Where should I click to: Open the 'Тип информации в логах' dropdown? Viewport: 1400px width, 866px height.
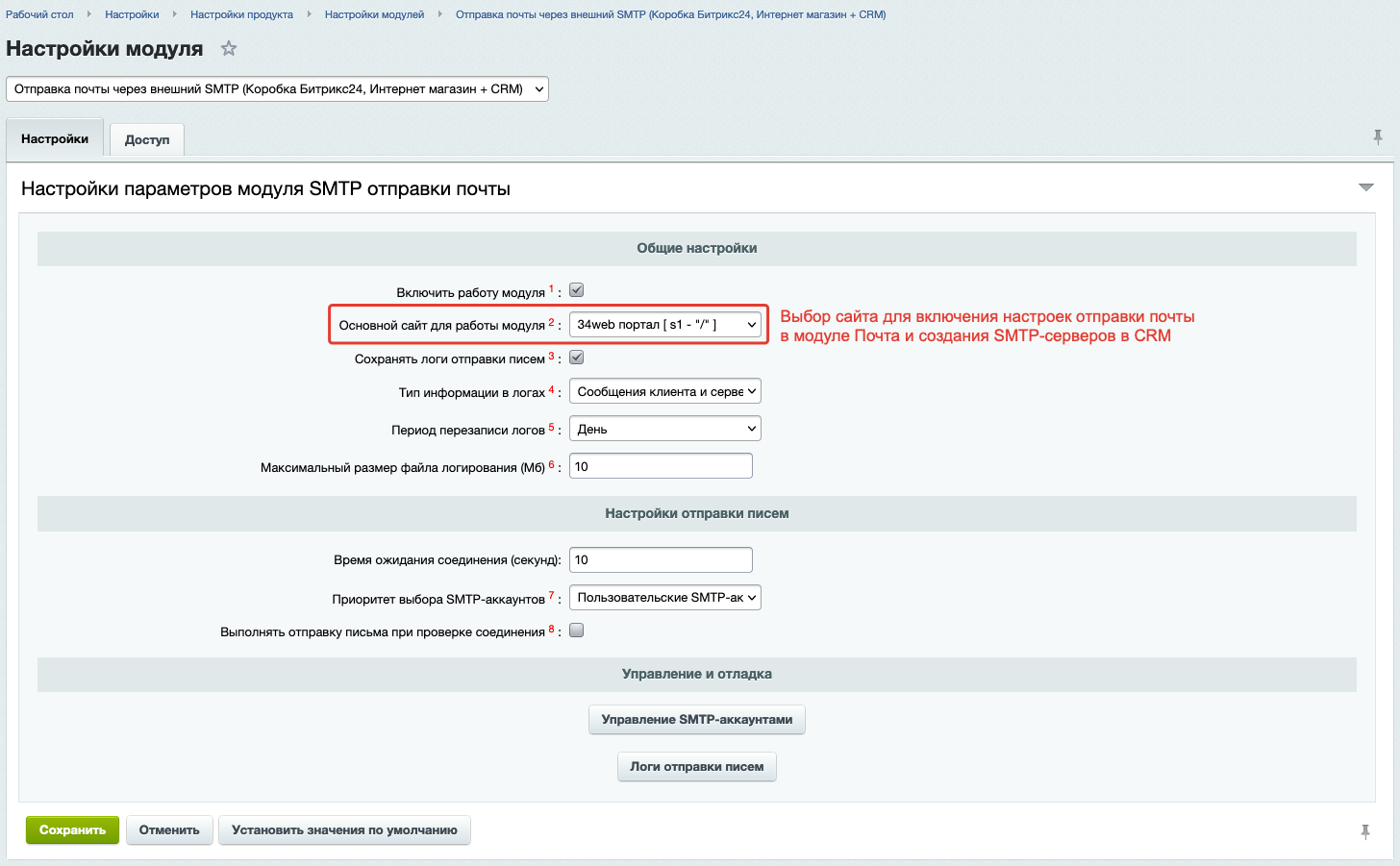[665, 391]
